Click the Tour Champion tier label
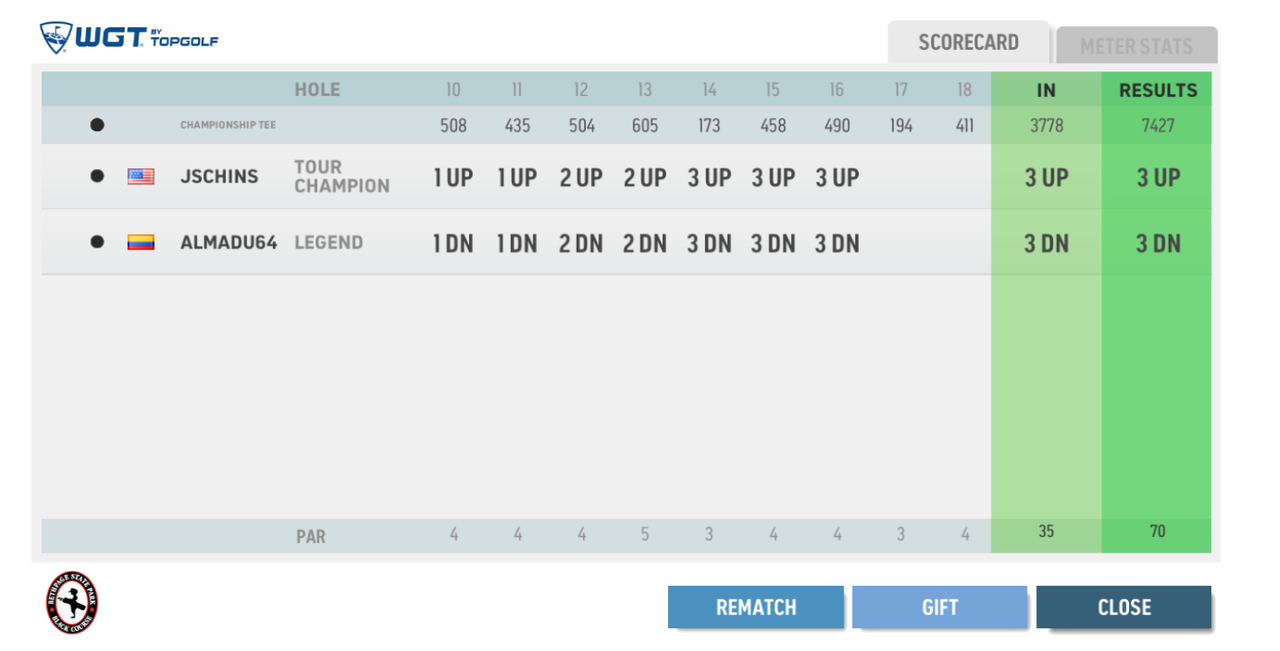 coord(342,176)
